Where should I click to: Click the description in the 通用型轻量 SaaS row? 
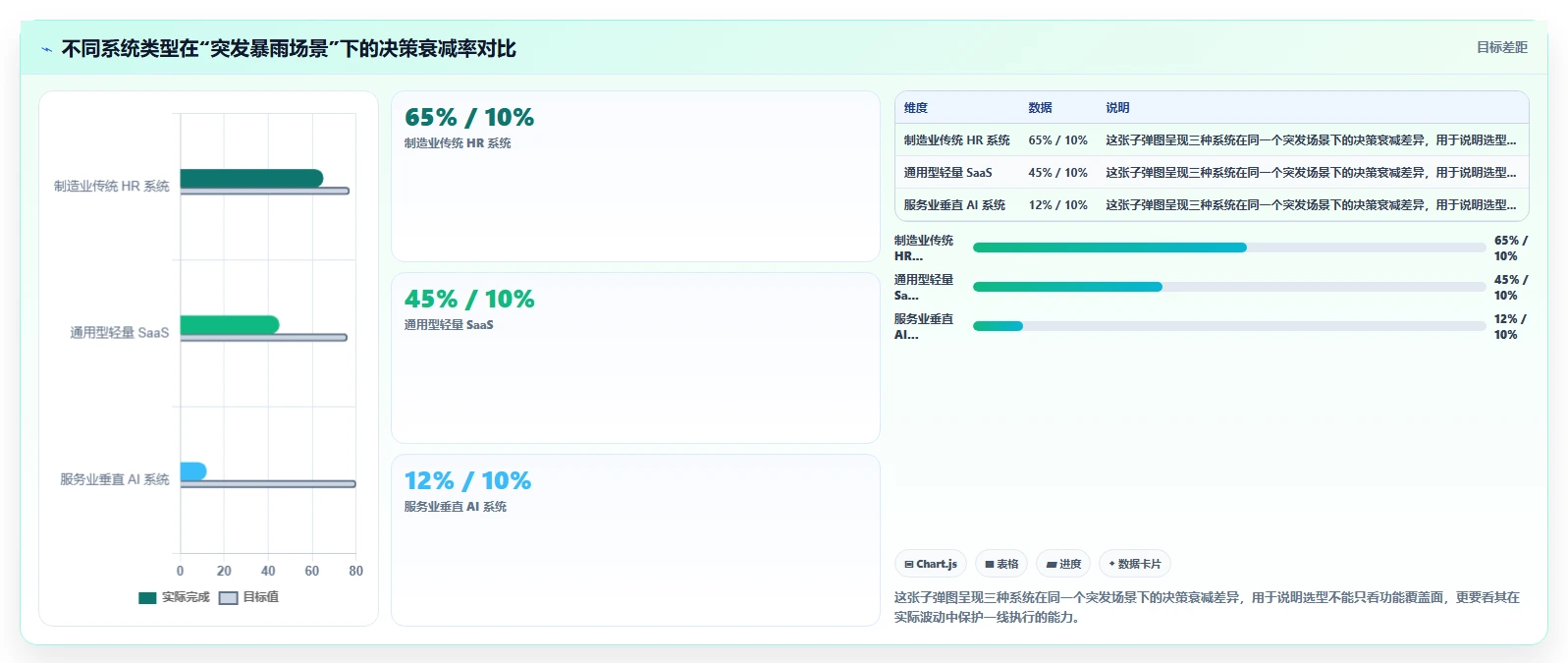click(1311, 173)
